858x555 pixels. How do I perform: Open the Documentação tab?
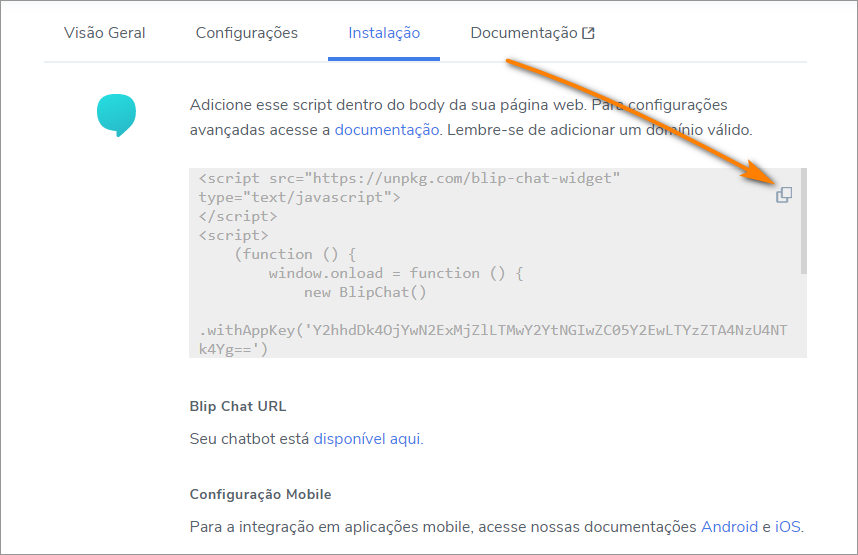point(532,33)
